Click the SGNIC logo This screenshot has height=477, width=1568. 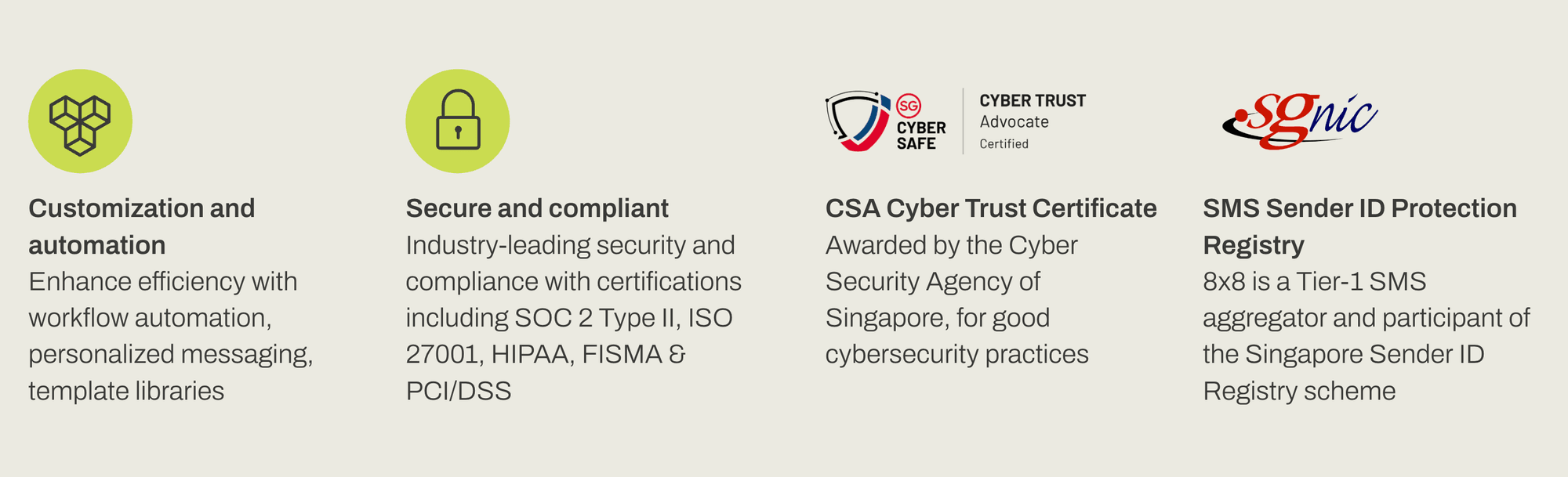coord(1300,121)
